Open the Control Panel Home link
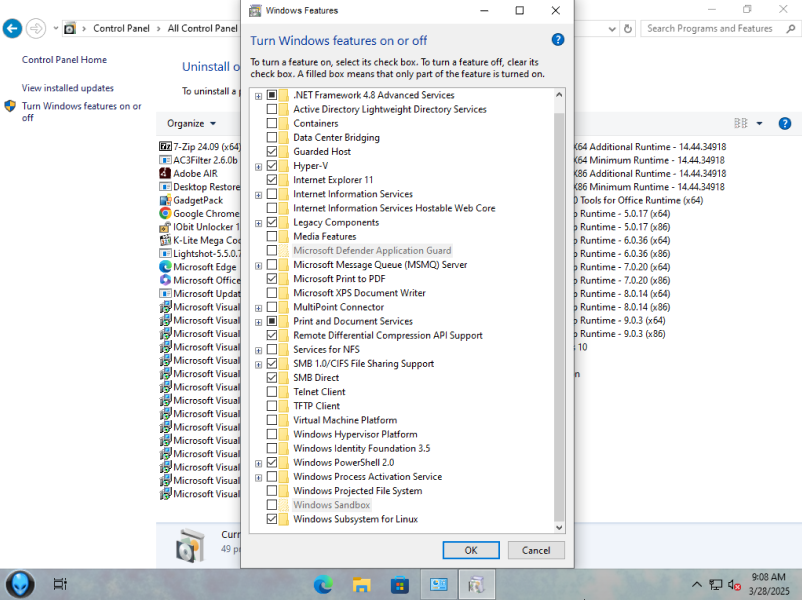The image size is (802, 600). click(64, 60)
